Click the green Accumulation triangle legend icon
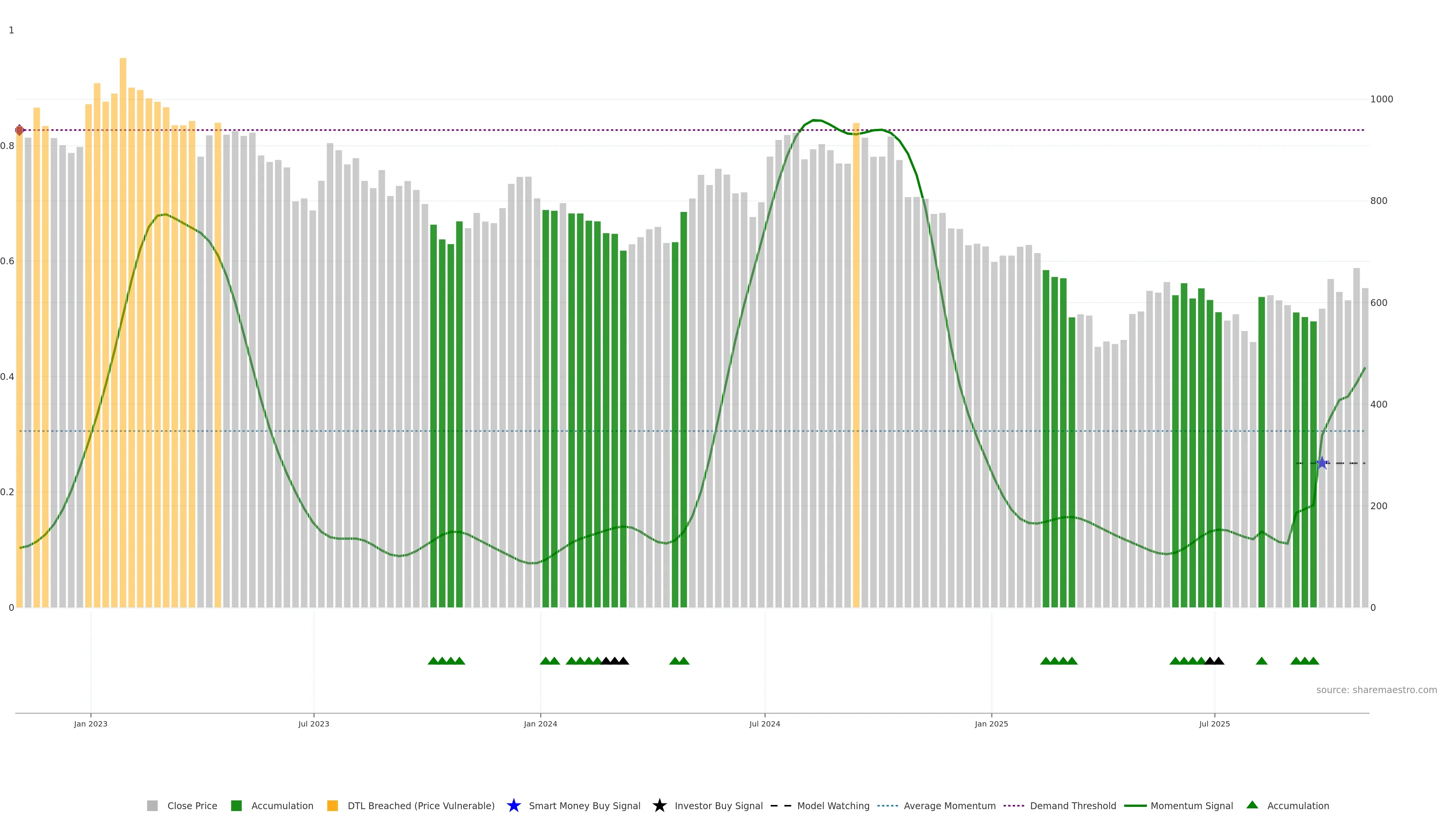Screen dimensions: 1456x819 pyautogui.click(x=1252, y=805)
